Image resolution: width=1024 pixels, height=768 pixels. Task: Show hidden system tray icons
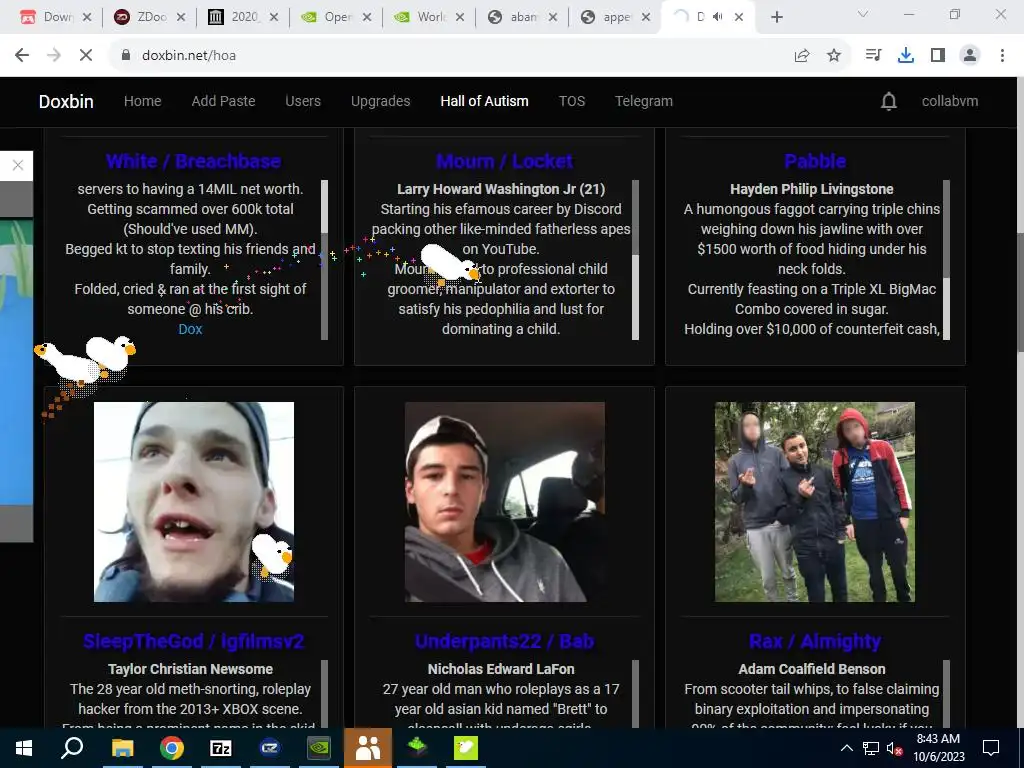(846, 748)
